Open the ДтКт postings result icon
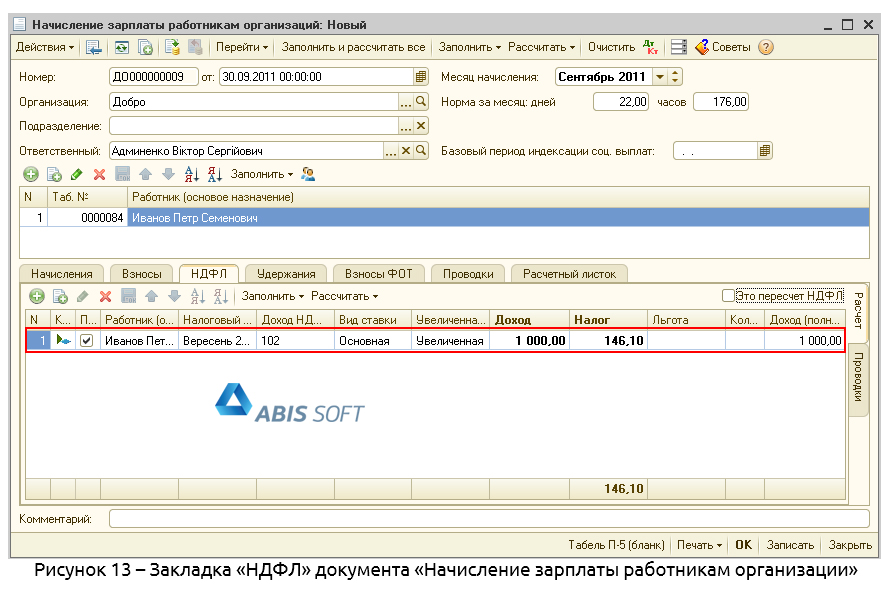Screen dimensions: 884x596 point(651,47)
